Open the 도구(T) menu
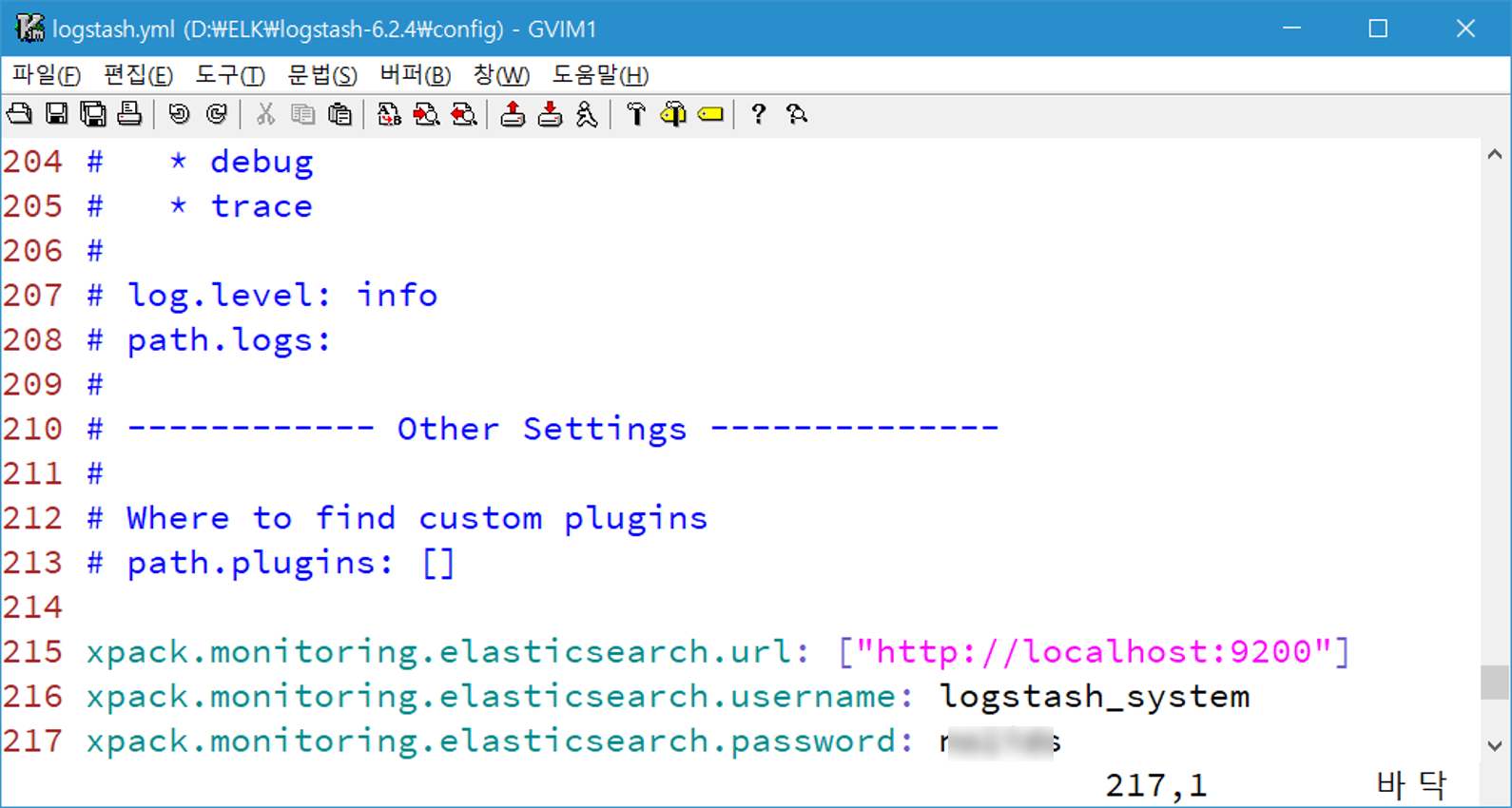This screenshot has height=808, width=1512. coord(230,75)
